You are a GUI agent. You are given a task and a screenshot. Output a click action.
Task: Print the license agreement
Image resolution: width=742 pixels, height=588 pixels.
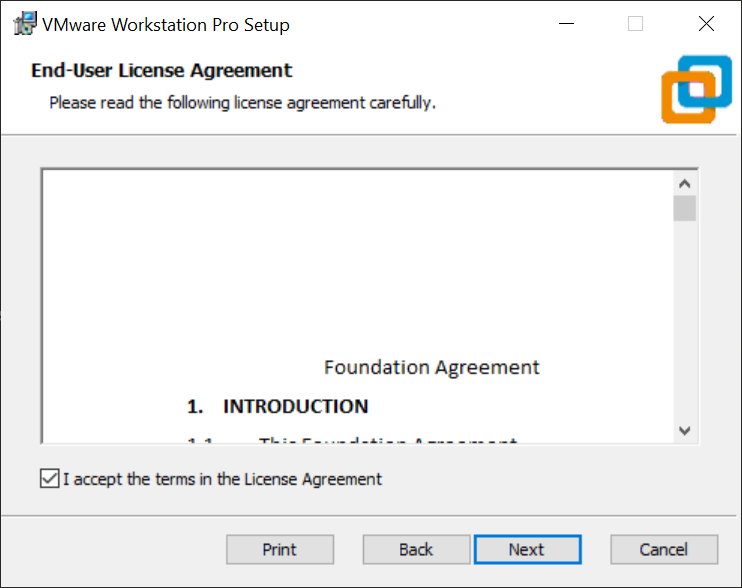(280, 550)
